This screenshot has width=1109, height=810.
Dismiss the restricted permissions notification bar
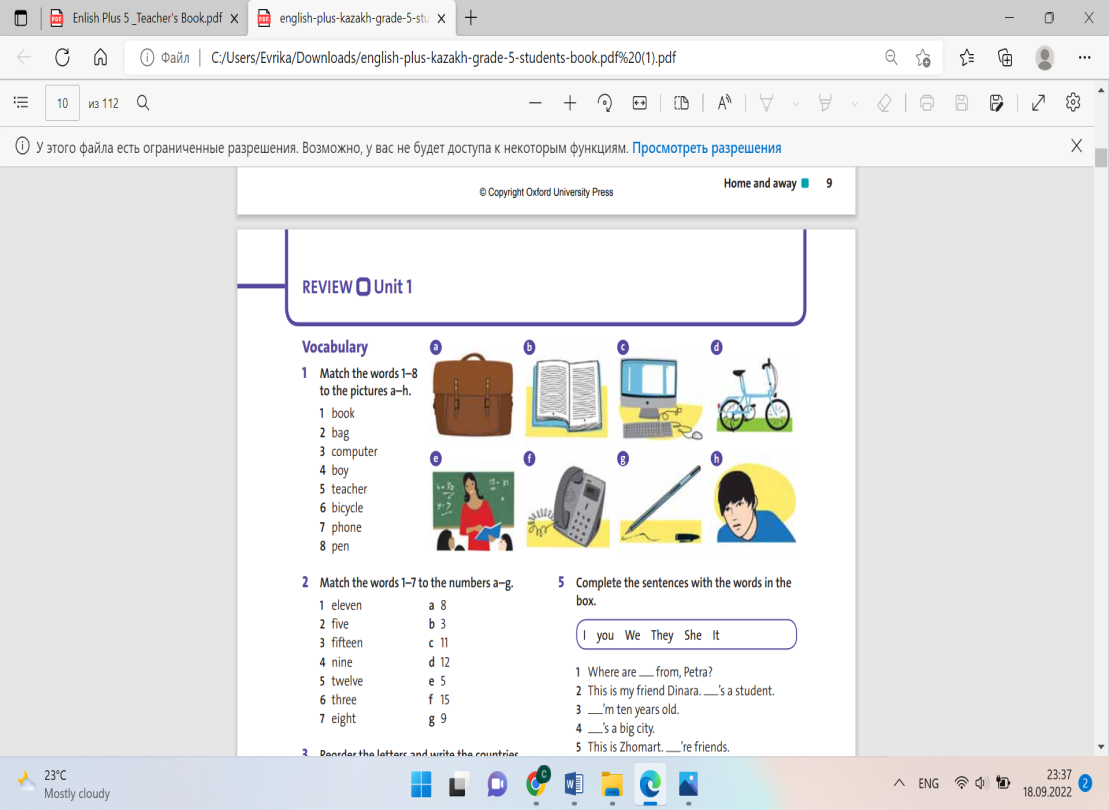point(1076,146)
